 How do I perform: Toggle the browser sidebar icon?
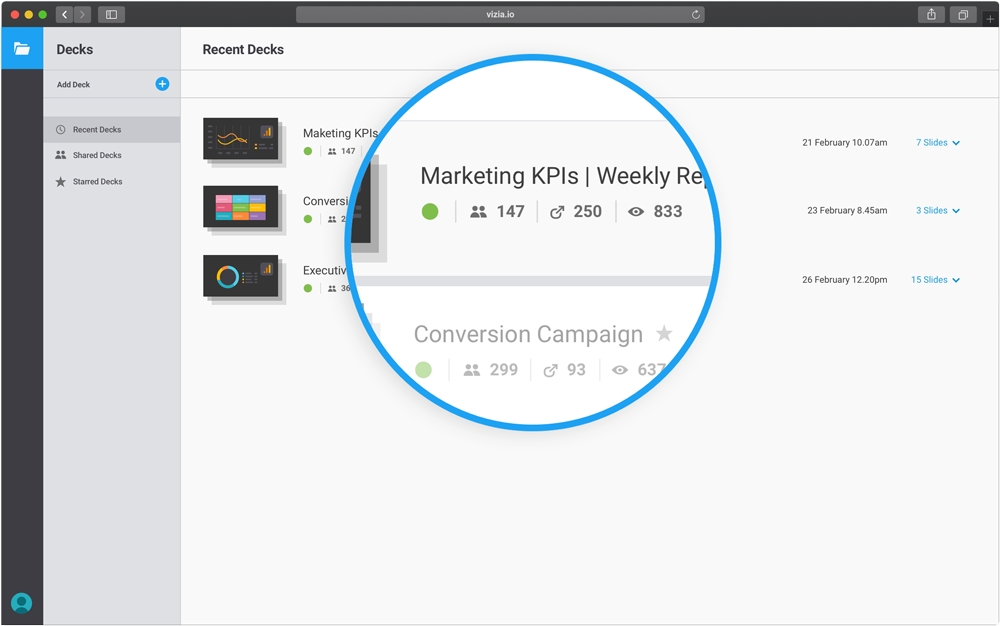111,15
